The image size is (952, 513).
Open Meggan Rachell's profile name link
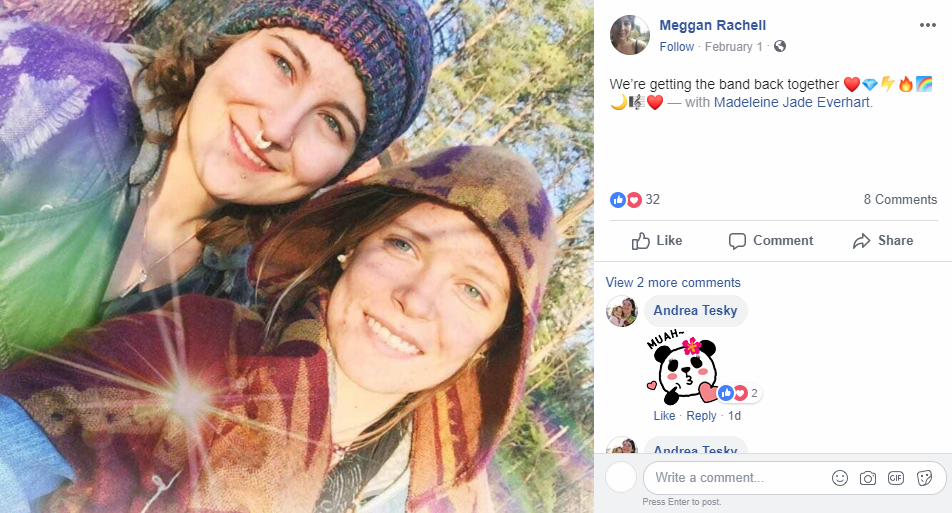click(712, 25)
